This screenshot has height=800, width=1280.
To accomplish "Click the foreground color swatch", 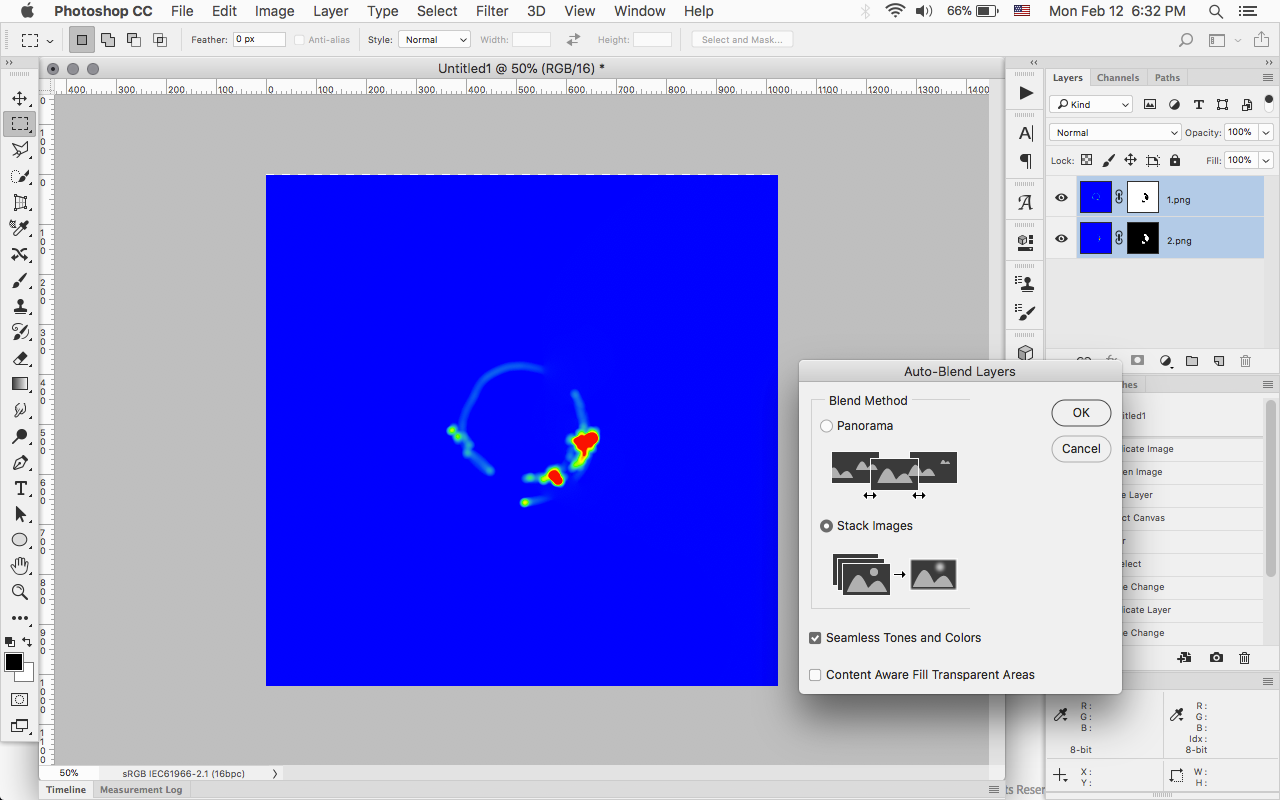I will click(14, 662).
